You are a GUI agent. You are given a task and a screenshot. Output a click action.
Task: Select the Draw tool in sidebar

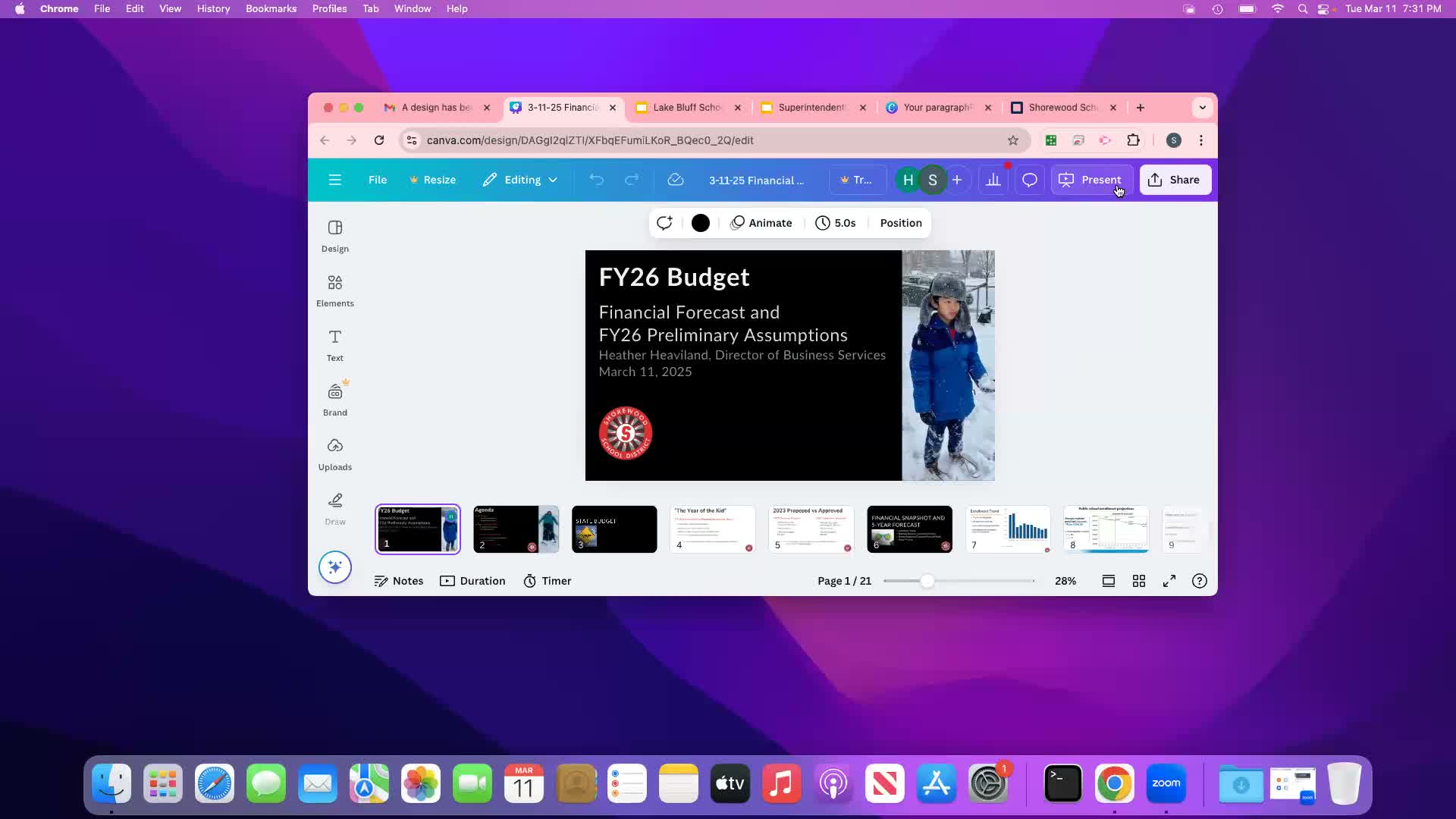334,509
